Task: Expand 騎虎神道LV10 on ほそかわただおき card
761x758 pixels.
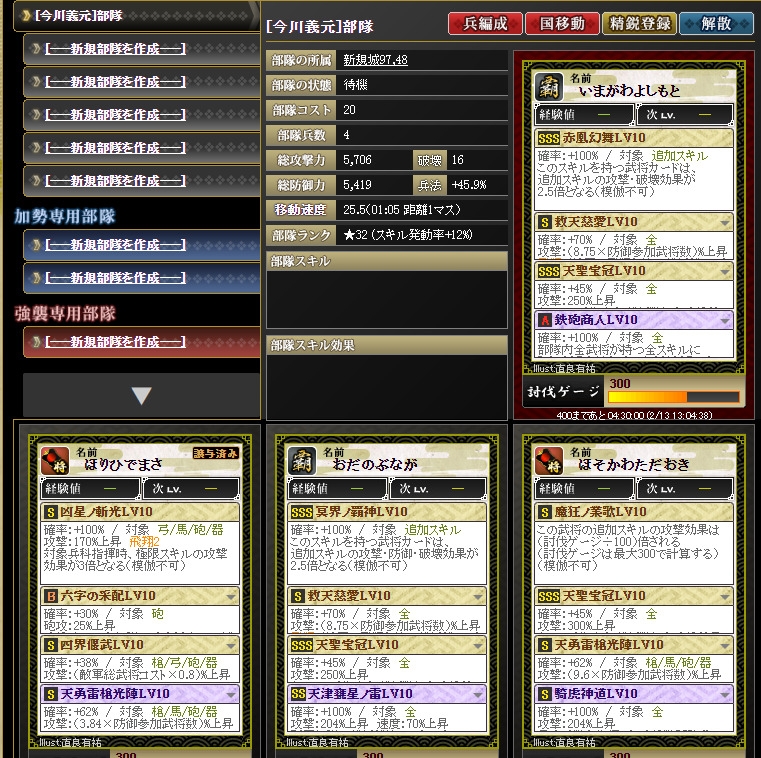Action: [x=725, y=694]
